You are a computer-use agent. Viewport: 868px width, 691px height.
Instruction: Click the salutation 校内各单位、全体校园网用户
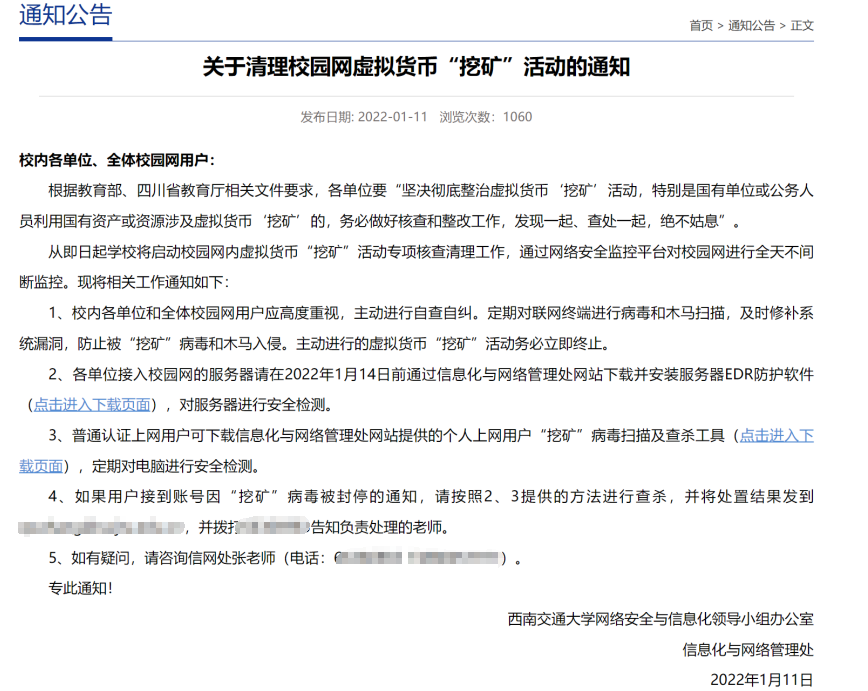coord(117,160)
